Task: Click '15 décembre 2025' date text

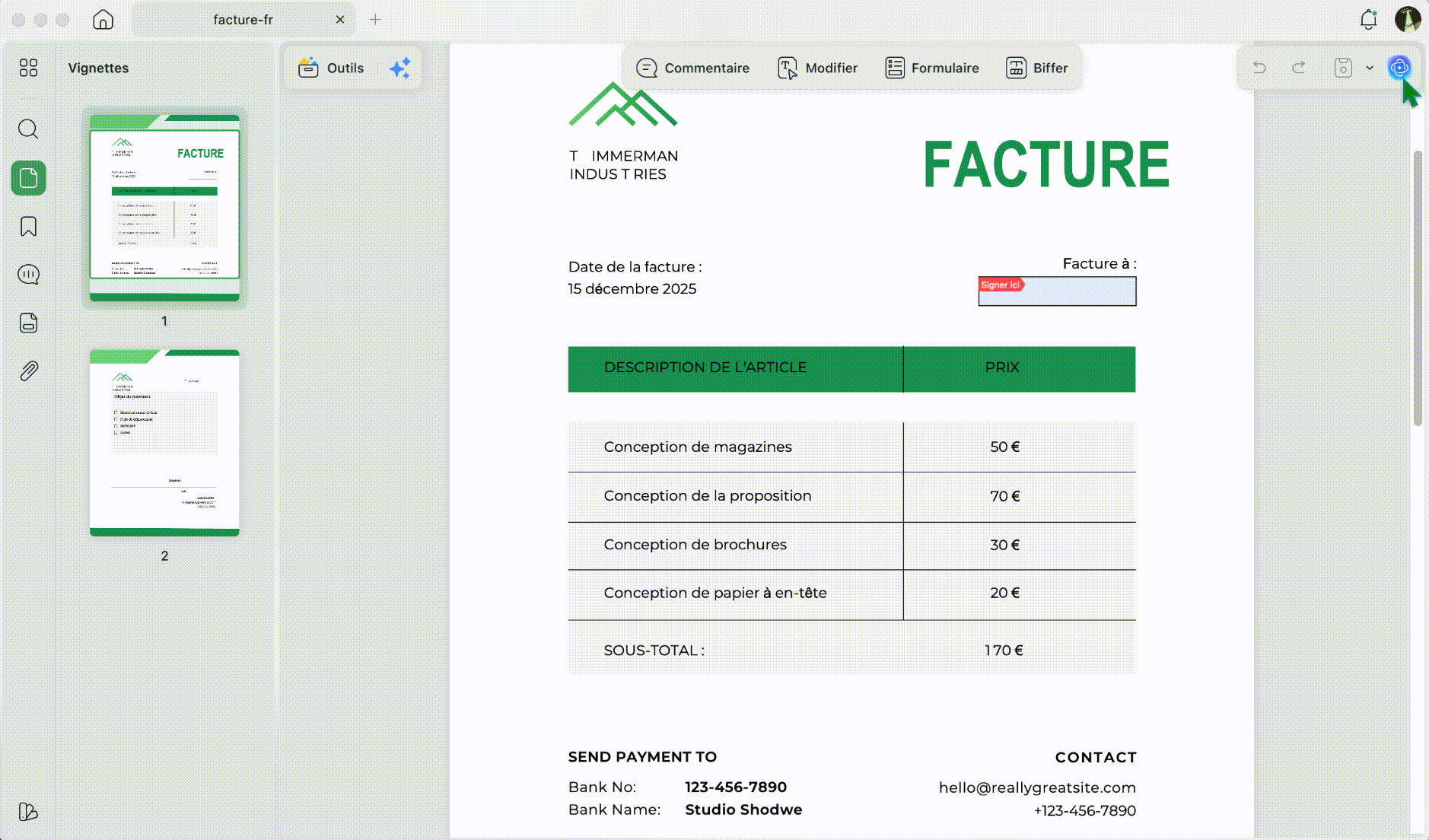Action: pos(632,289)
